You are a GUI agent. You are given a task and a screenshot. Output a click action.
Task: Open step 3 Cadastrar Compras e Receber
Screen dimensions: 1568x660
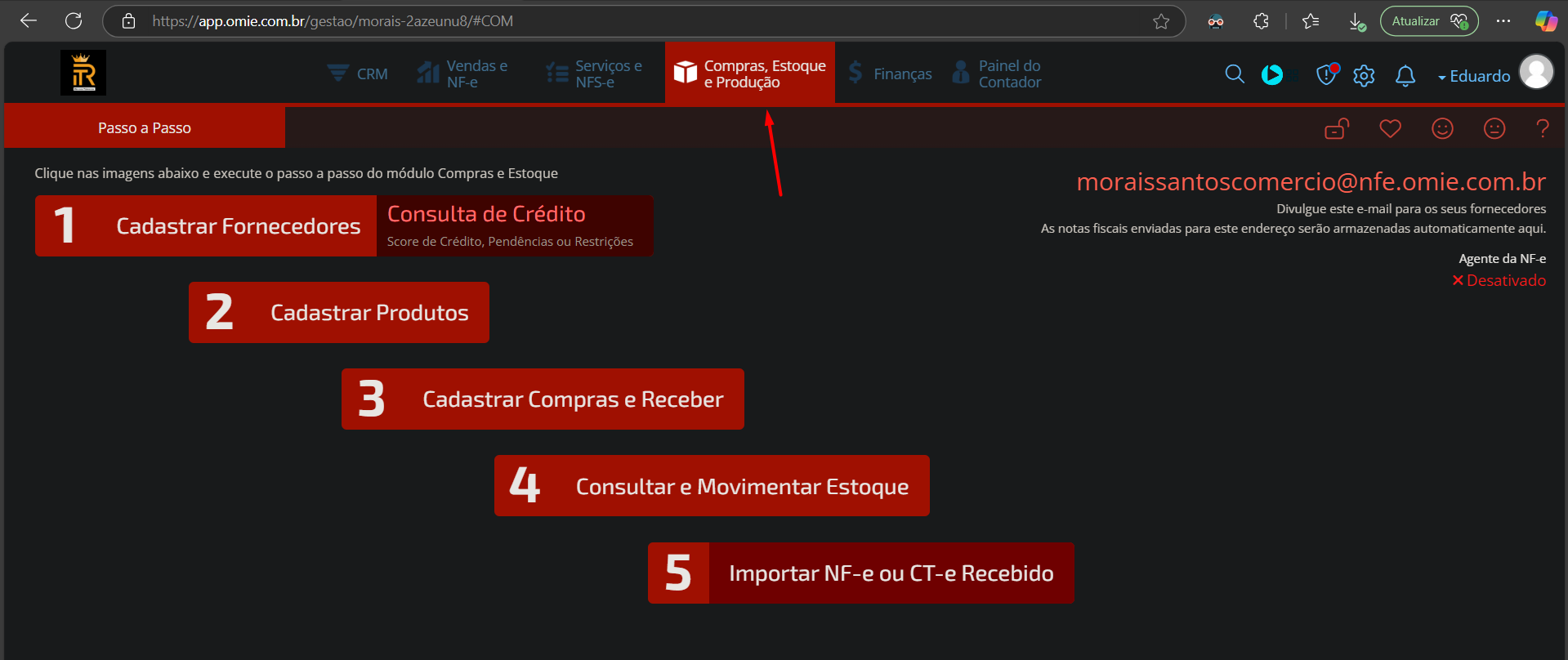[x=543, y=399]
